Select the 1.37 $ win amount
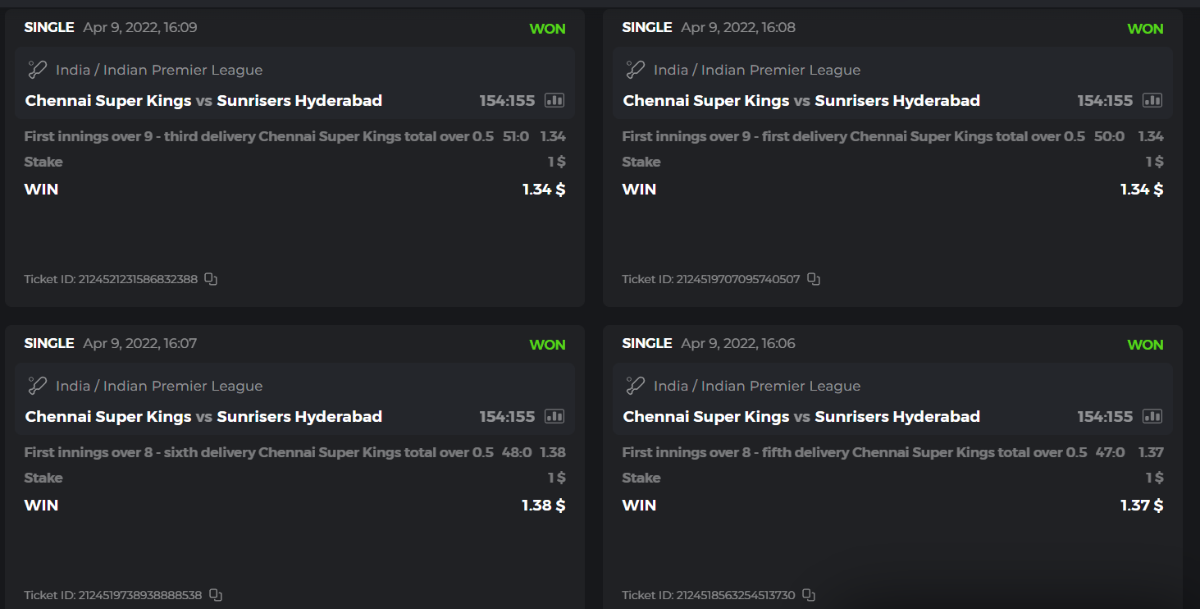 click(1141, 505)
